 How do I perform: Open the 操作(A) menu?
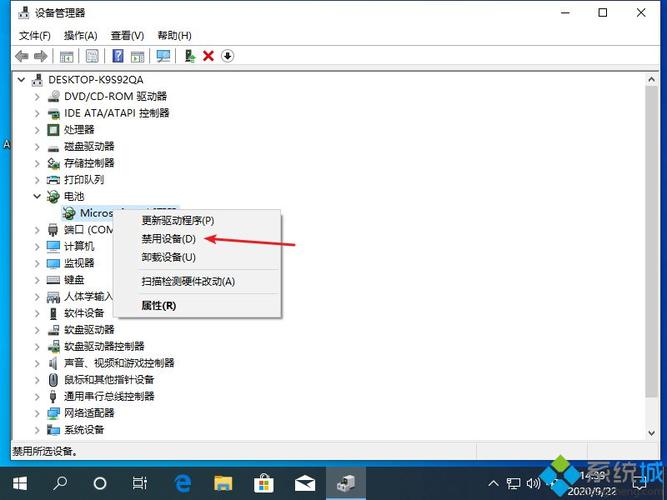[80, 36]
